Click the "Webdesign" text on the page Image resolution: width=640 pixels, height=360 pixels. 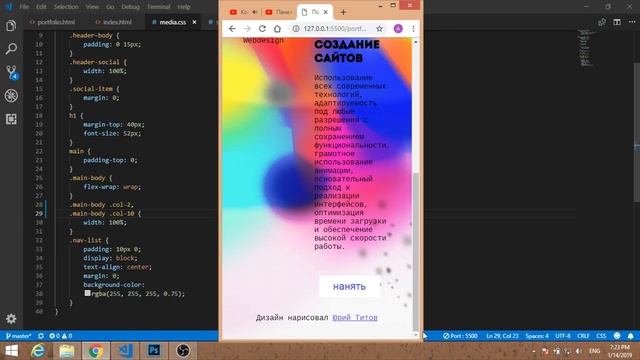(263, 40)
